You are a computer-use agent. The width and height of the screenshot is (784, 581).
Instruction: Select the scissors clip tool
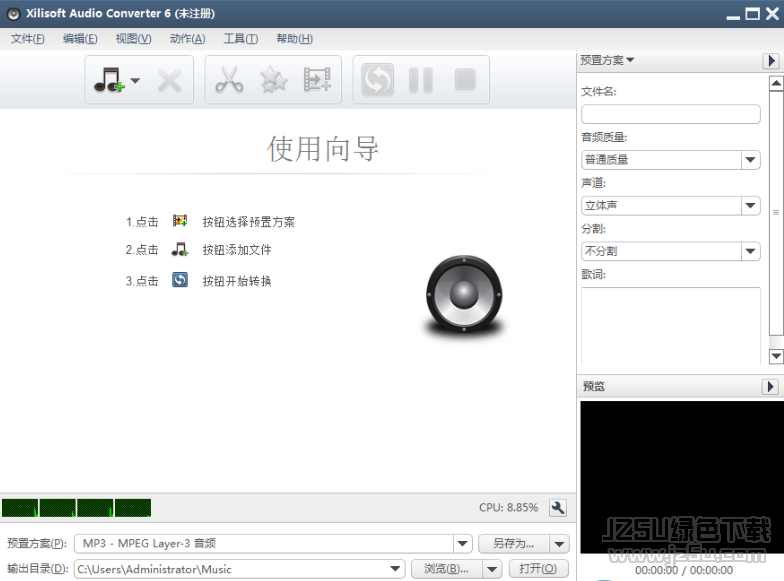[x=230, y=80]
